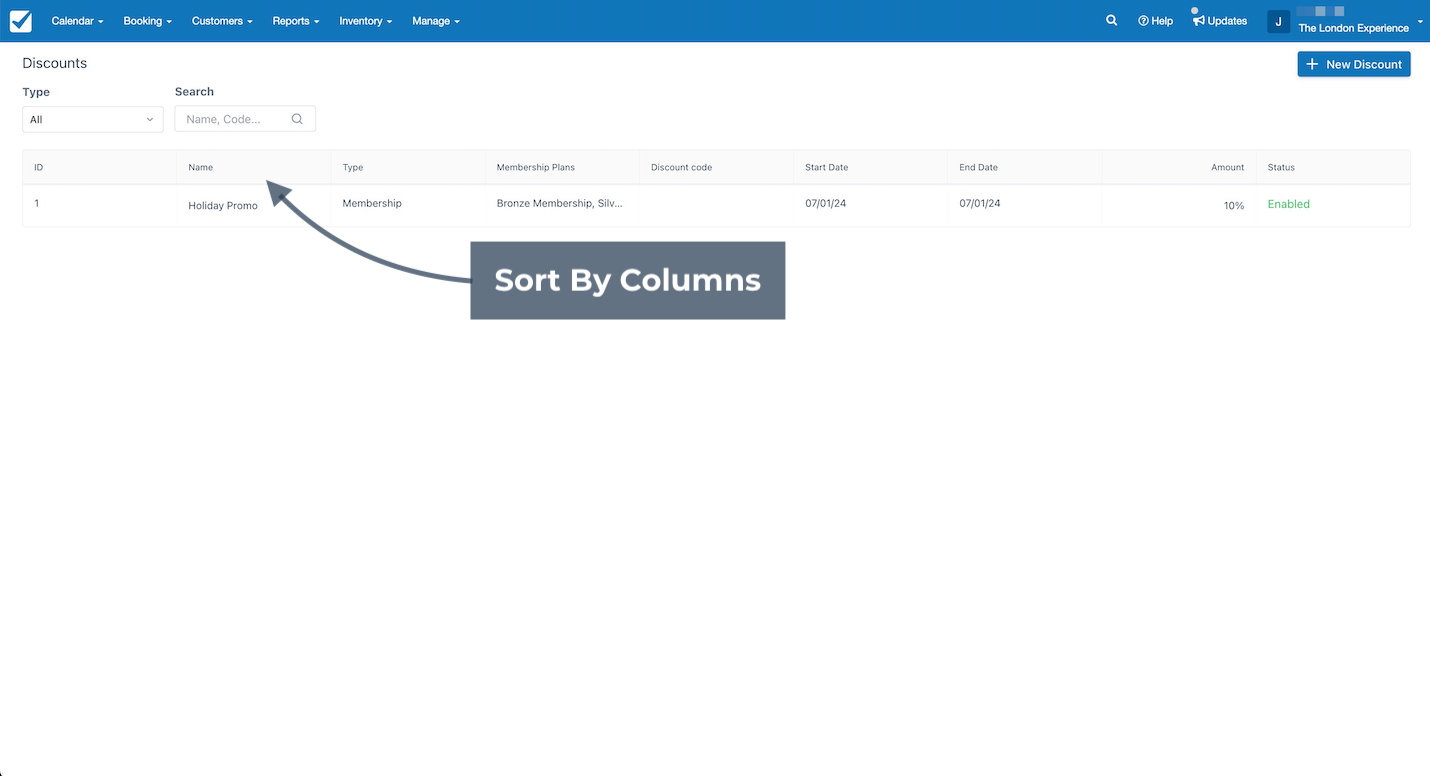Viewport: 1430px width, 776px height.
Task: View the Updates announcements
Action: tap(1220, 21)
